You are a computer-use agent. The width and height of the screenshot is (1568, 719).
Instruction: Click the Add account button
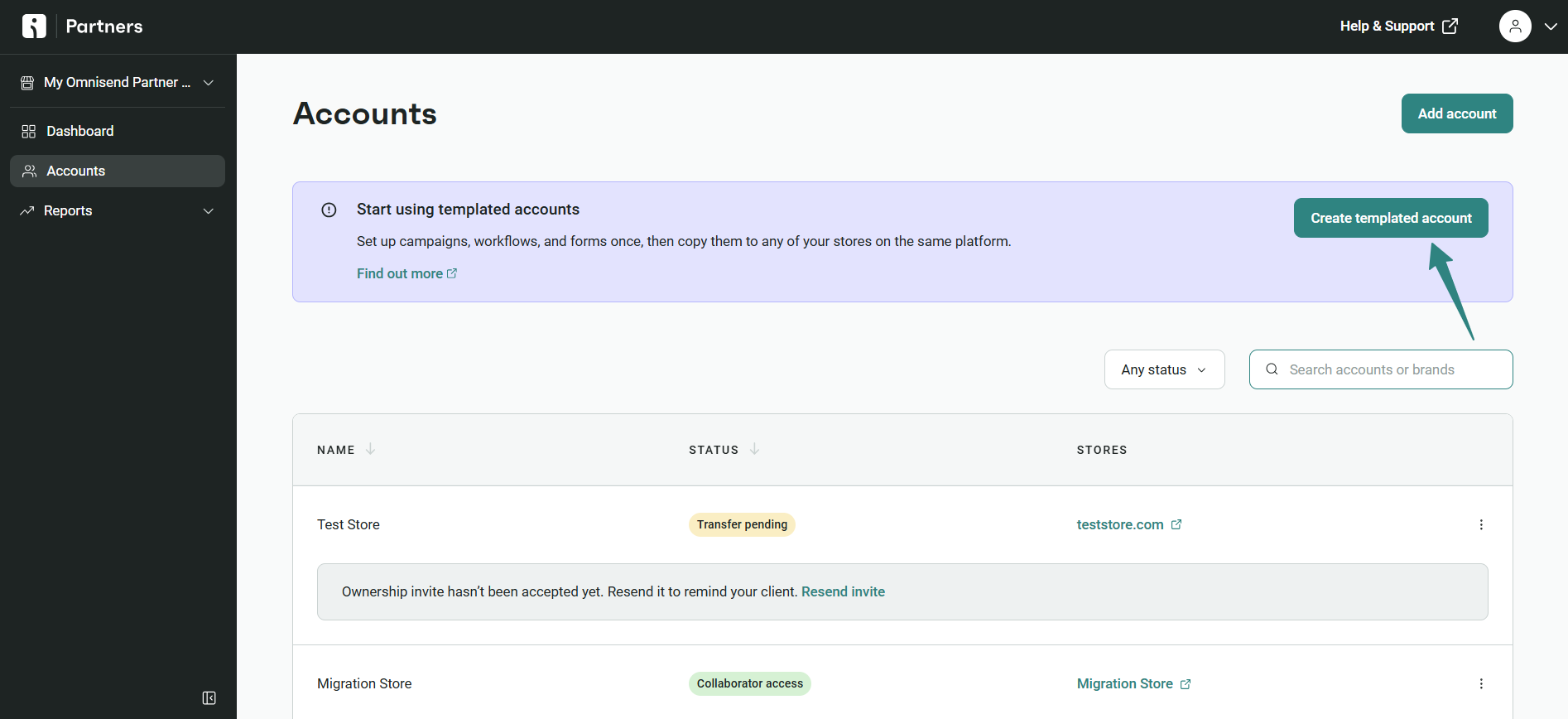[x=1456, y=113]
